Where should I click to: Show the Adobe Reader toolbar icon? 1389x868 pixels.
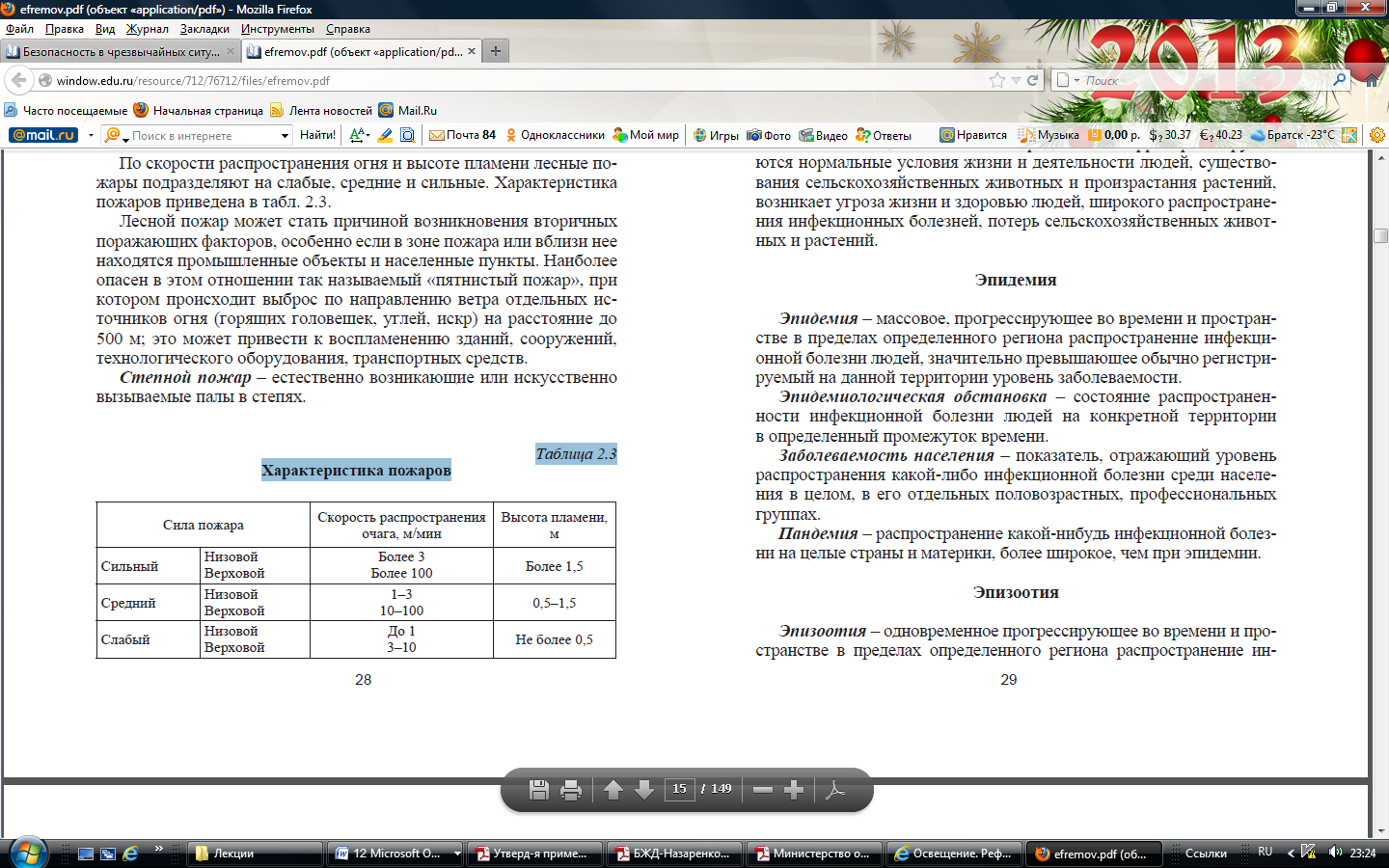[835, 790]
